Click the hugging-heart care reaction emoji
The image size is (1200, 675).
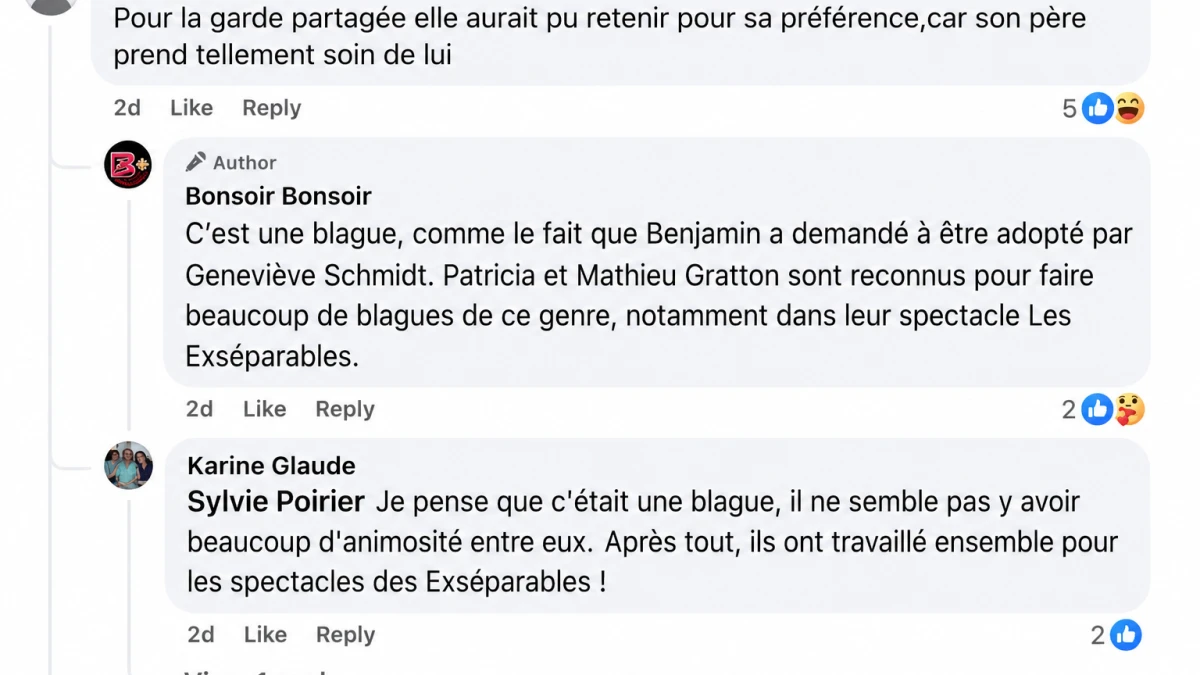click(1129, 409)
